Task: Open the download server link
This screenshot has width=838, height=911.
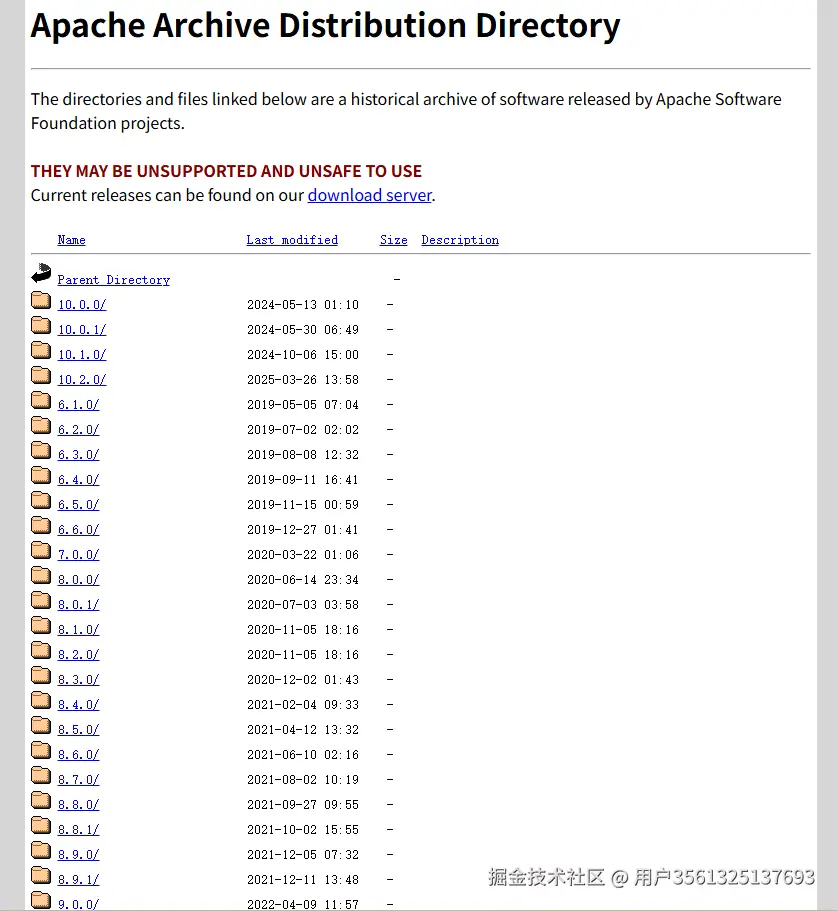Action: [370, 195]
